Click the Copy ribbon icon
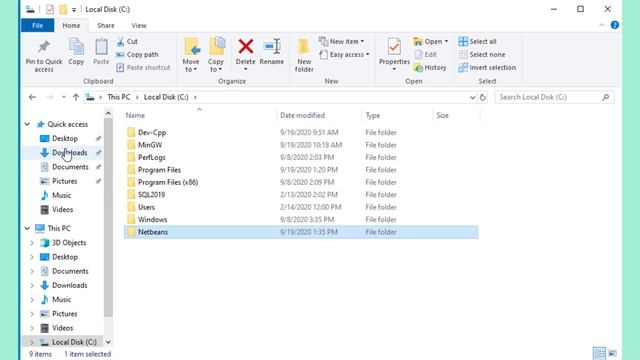 [x=76, y=51]
